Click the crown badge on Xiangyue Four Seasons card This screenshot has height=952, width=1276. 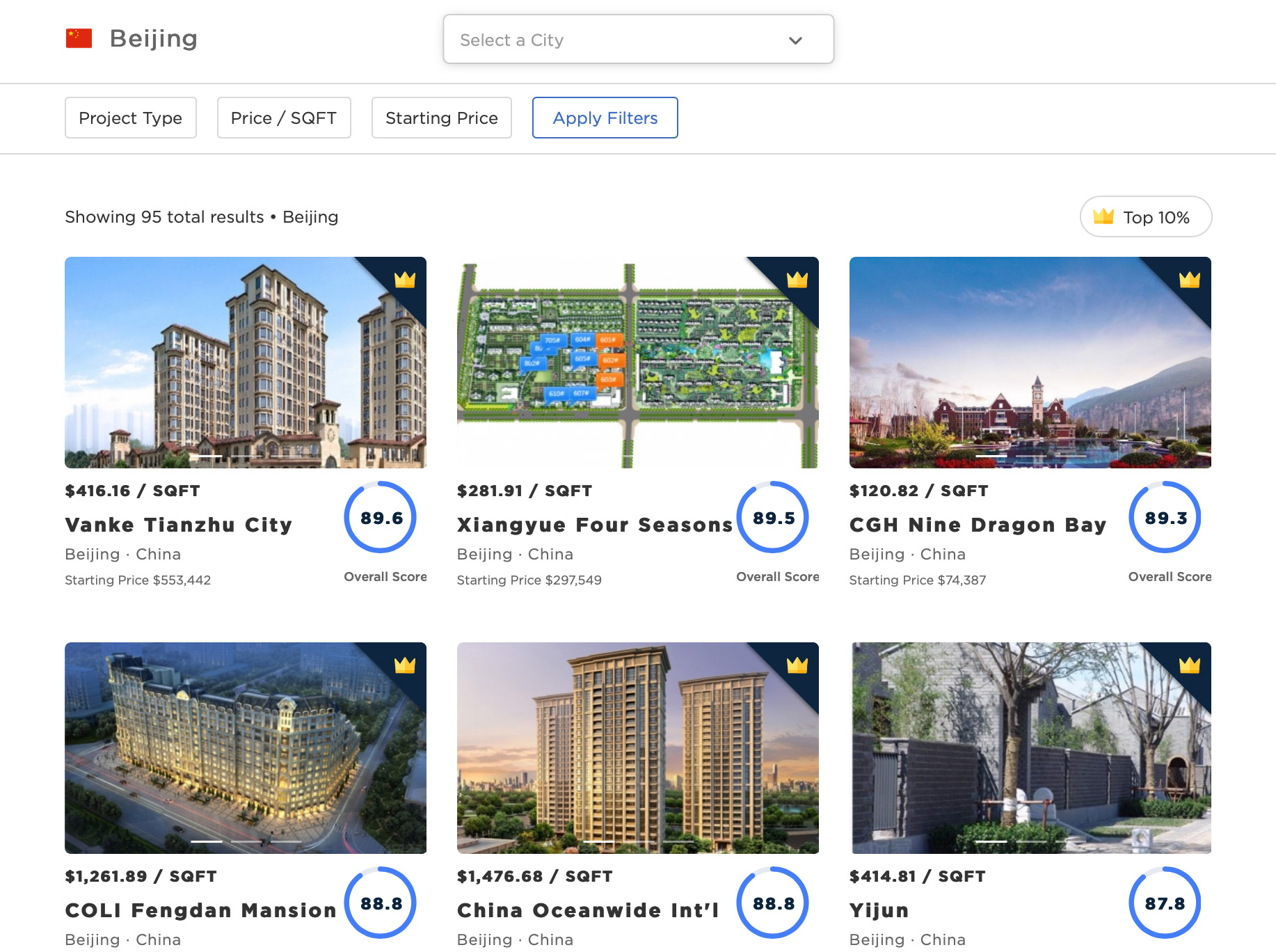(x=798, y=279)
